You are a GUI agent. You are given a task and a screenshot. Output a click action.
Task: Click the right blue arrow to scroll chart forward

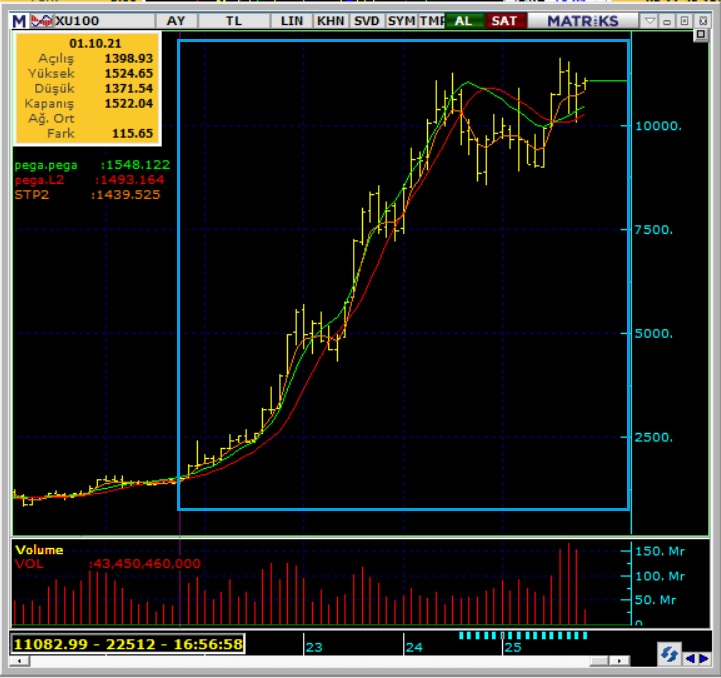[x=703, y=657]
